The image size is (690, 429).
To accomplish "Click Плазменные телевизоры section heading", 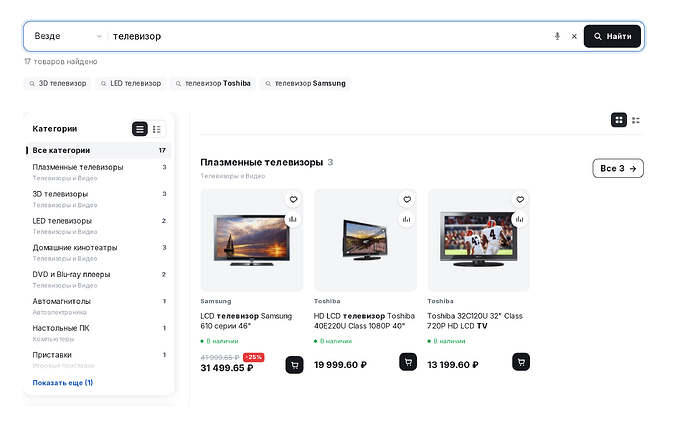I will tap(261, 162).
